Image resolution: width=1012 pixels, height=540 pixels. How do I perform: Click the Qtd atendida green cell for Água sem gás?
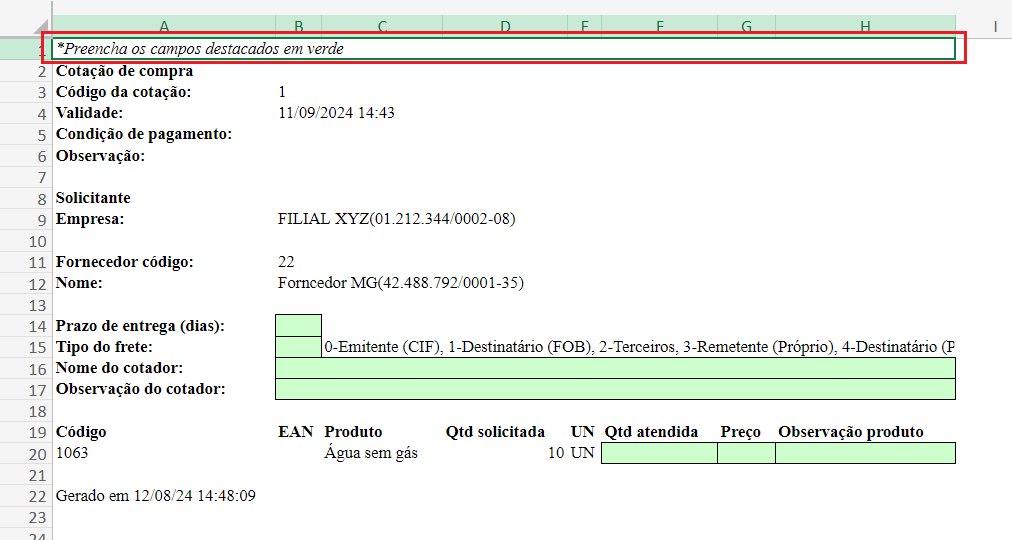pos(659,453)
